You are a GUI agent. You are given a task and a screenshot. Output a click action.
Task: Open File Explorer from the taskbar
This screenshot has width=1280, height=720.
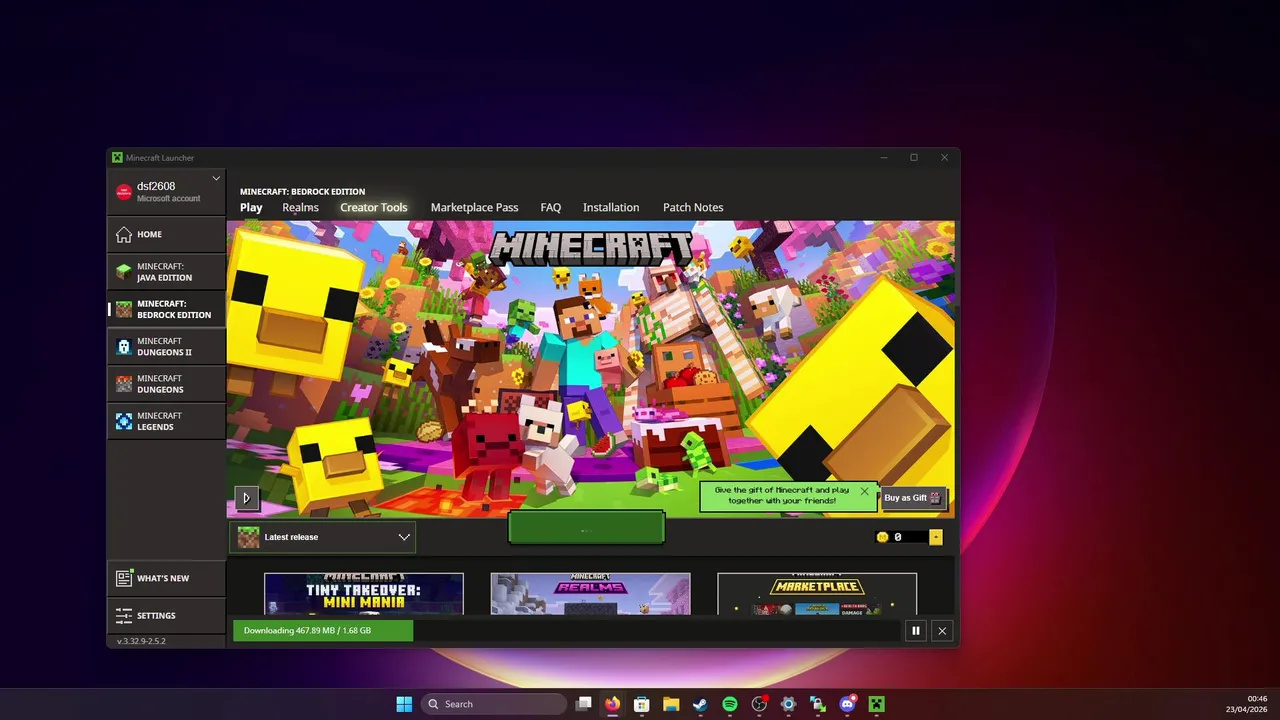671,704
